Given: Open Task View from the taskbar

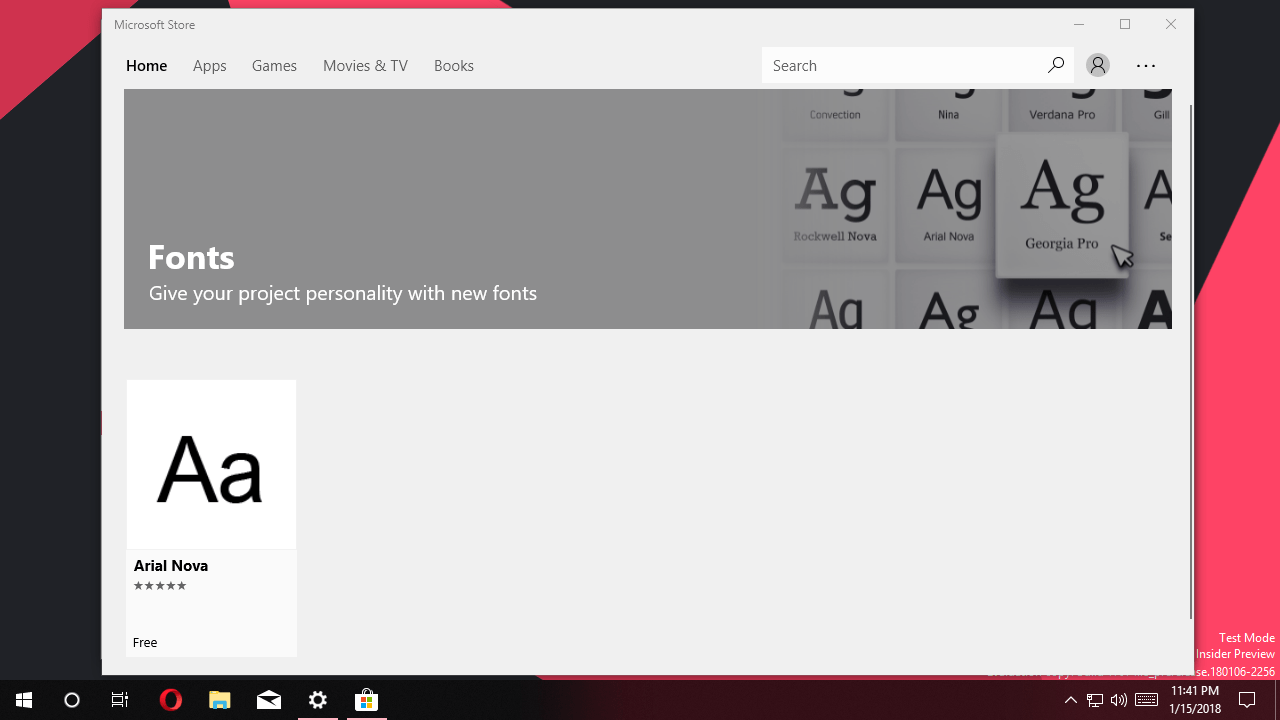Looking at the screenshot, I should [x=119, y=700].
